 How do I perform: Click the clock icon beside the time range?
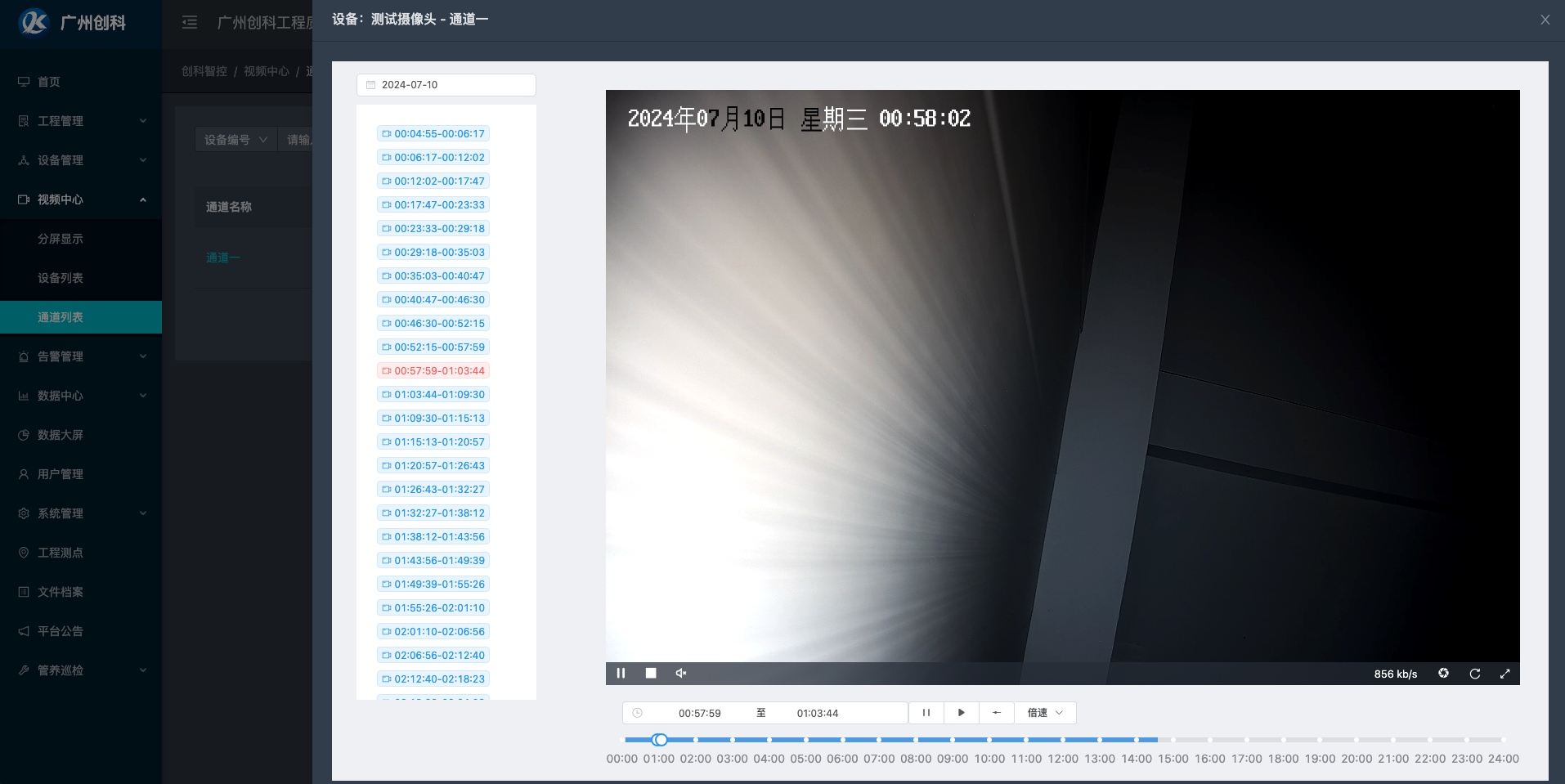point(639,712)
